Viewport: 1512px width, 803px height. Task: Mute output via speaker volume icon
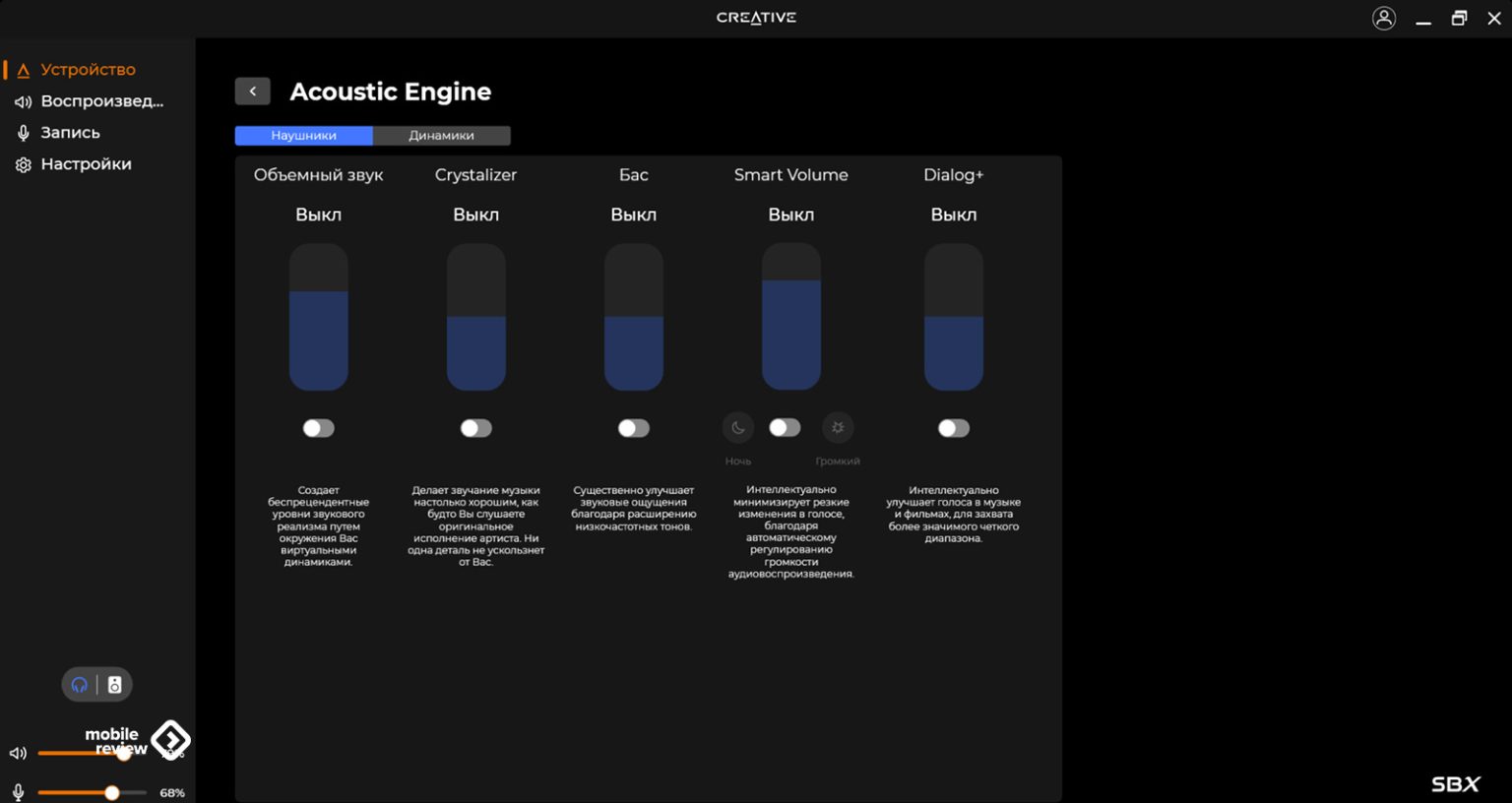18,754
